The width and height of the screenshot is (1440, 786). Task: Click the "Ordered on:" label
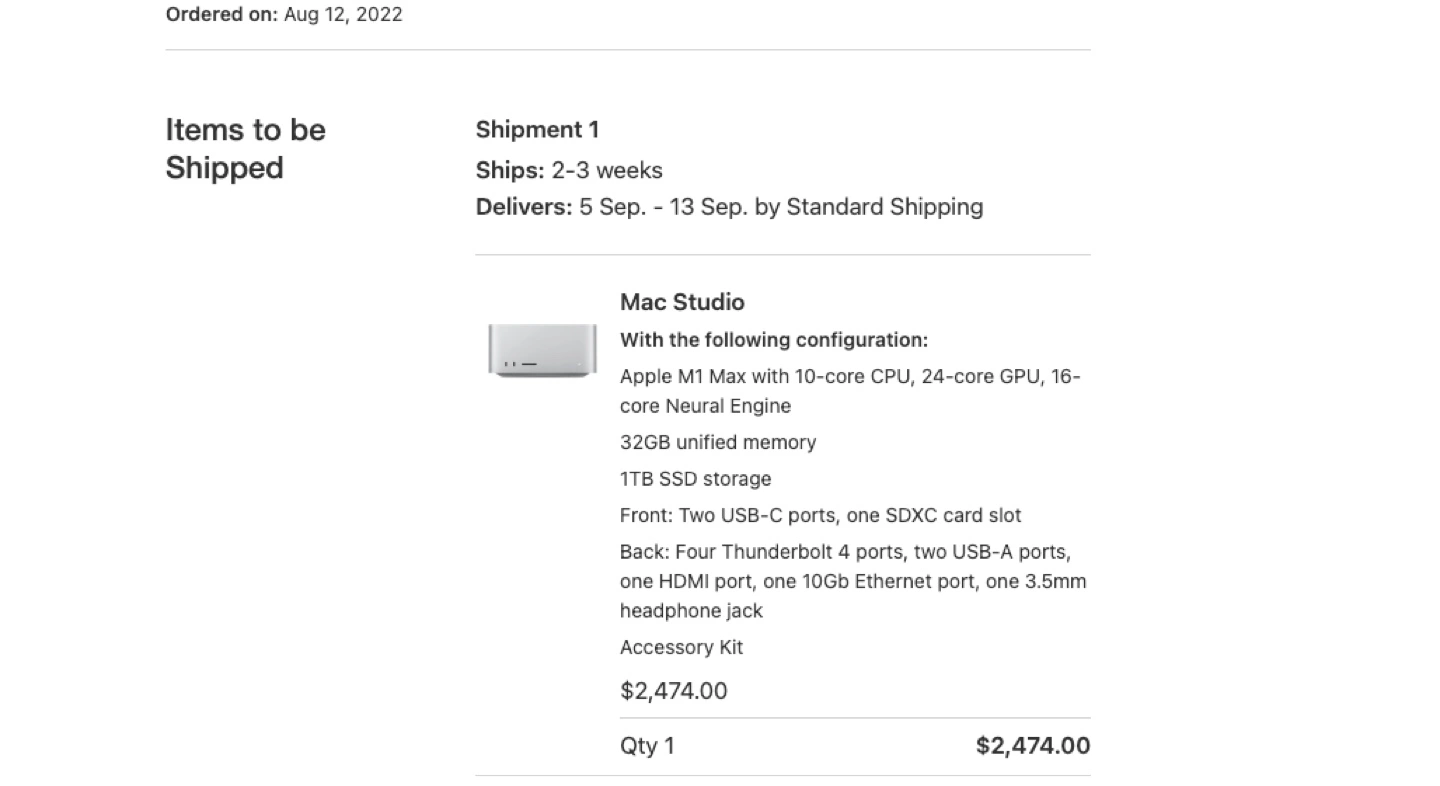(221, 15)
